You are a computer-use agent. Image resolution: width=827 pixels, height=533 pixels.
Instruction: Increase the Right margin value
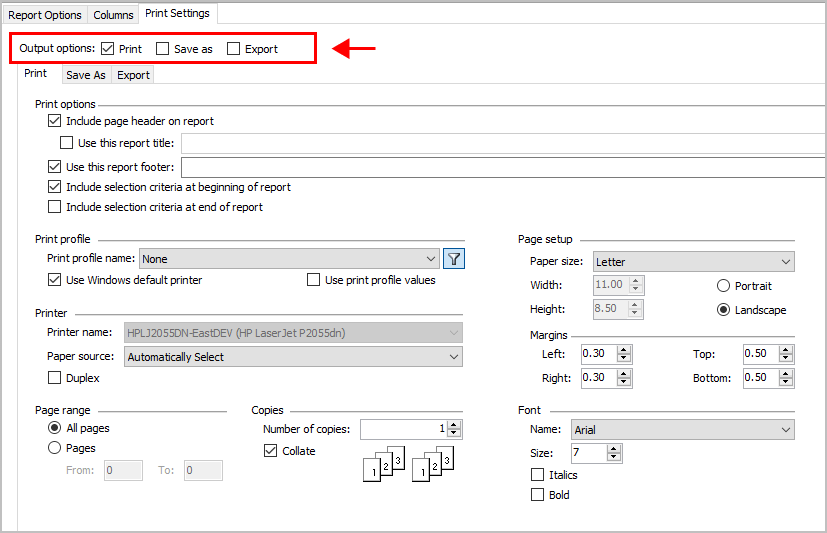tap(625, 374)
